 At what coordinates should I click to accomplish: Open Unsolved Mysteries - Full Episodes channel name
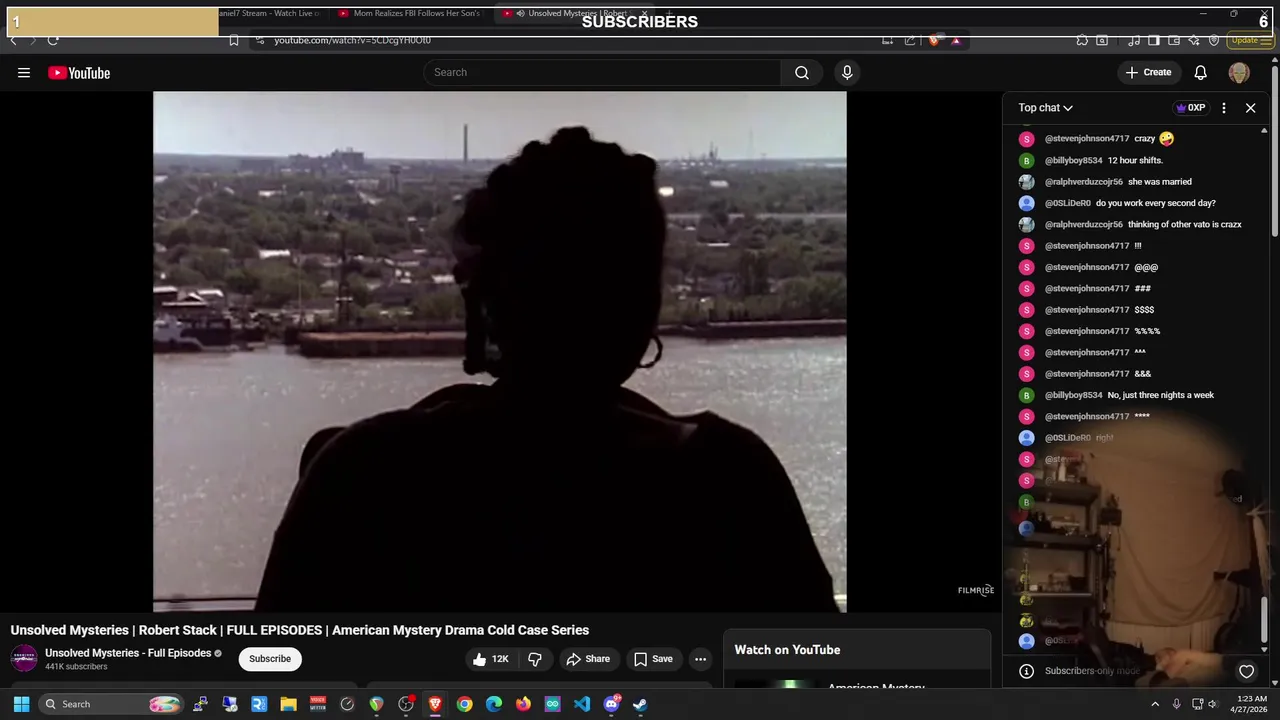coord(128,653)
